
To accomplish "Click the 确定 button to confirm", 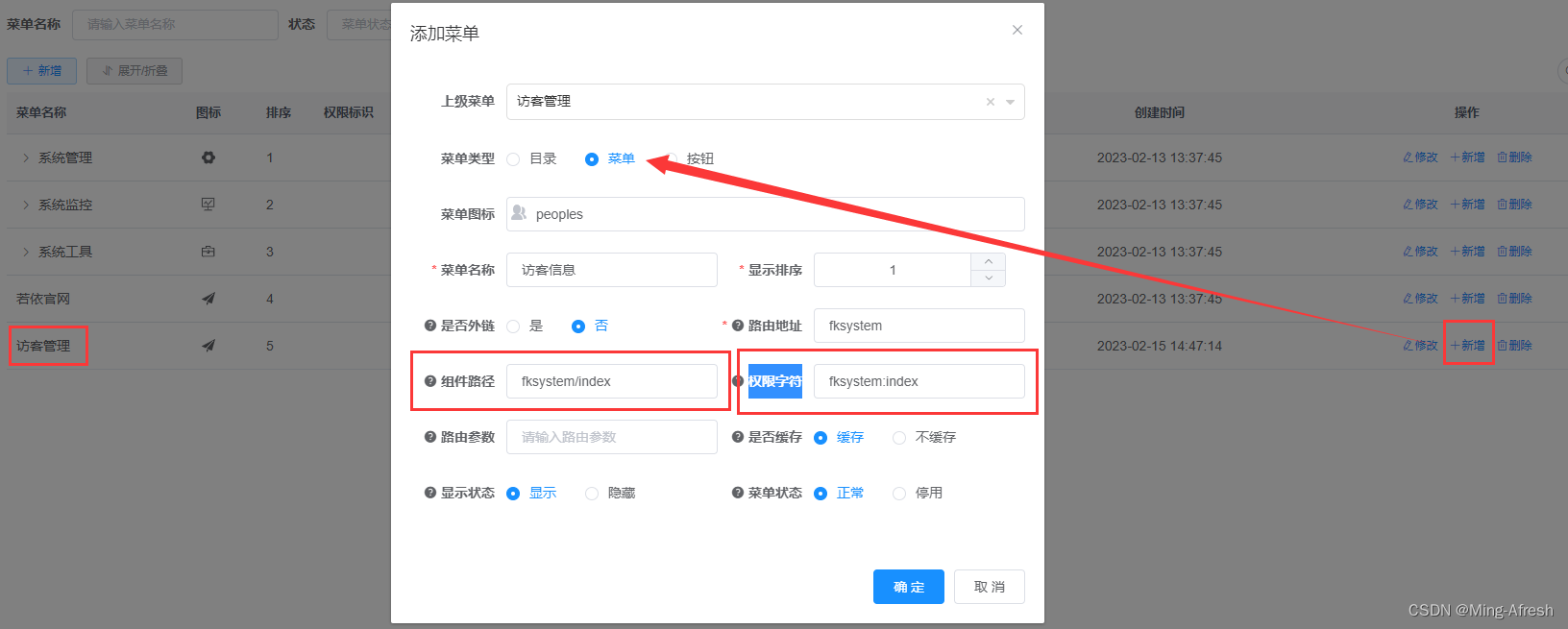I will click(908, 587).
